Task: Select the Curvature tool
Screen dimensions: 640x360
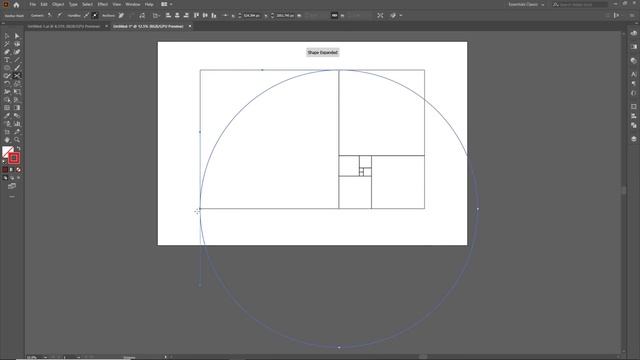Action: [17, 52]
